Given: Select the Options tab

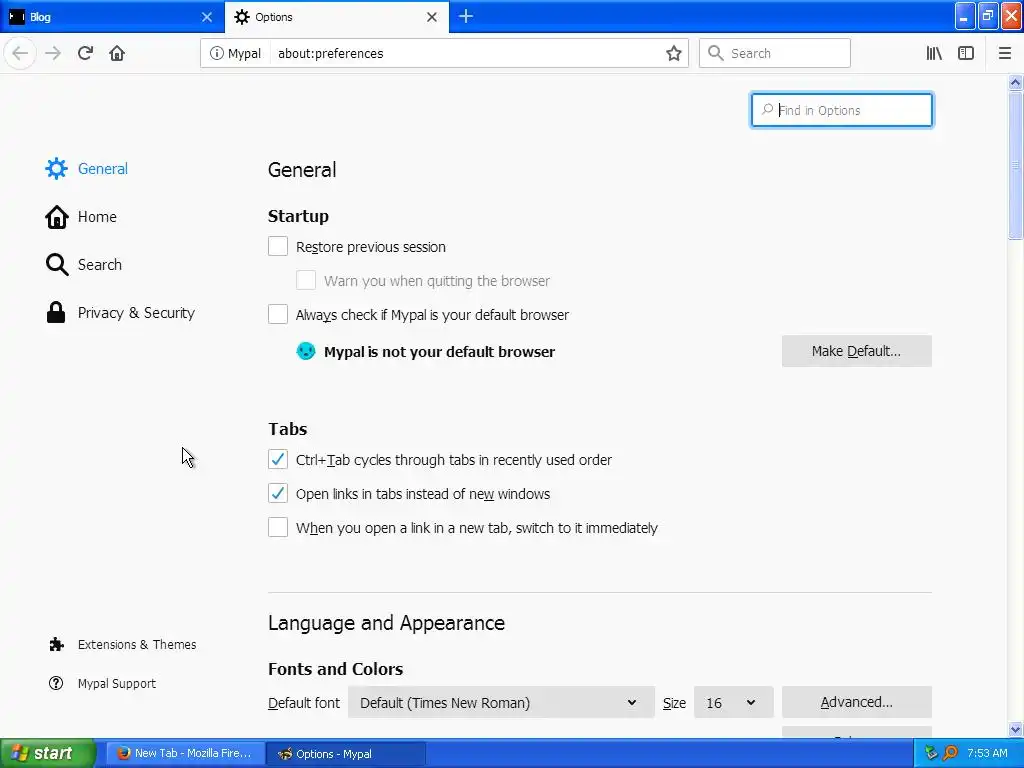Looking at the screenshot, I should (336, 17).
